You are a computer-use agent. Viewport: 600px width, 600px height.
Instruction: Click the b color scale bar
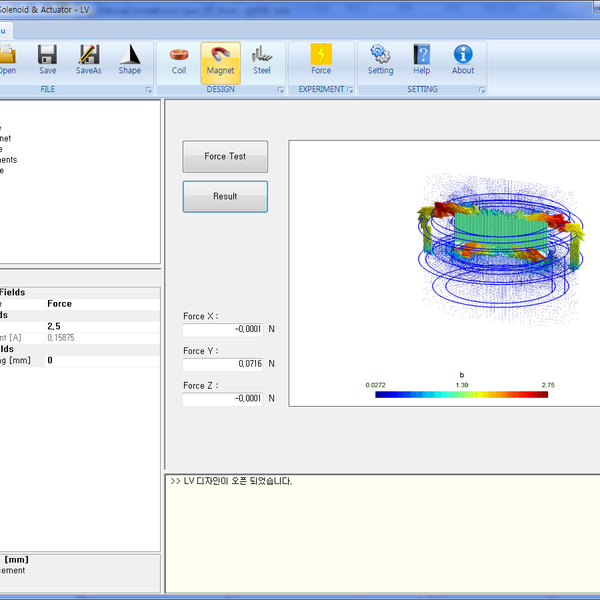(461, 395)
